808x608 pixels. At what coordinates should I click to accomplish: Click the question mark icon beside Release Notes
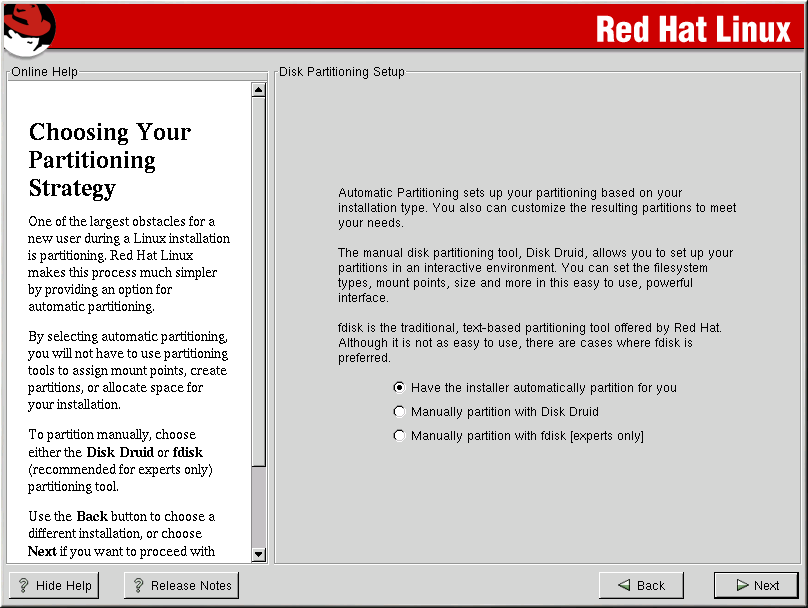click(139, 586)
